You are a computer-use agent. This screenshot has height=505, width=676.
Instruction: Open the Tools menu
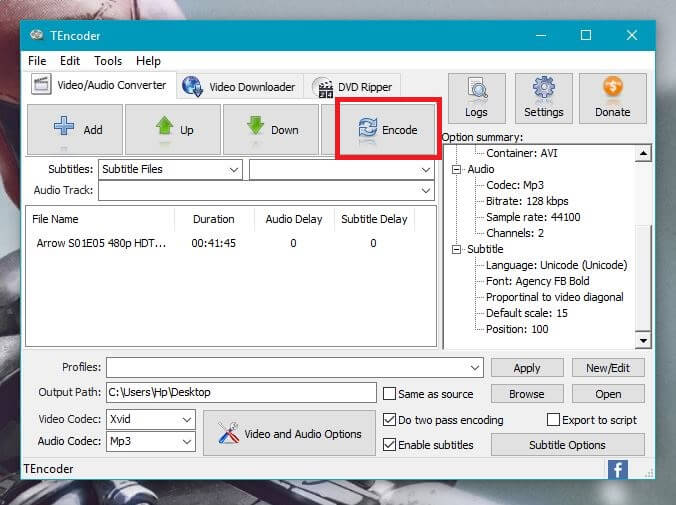pos(108,61)
